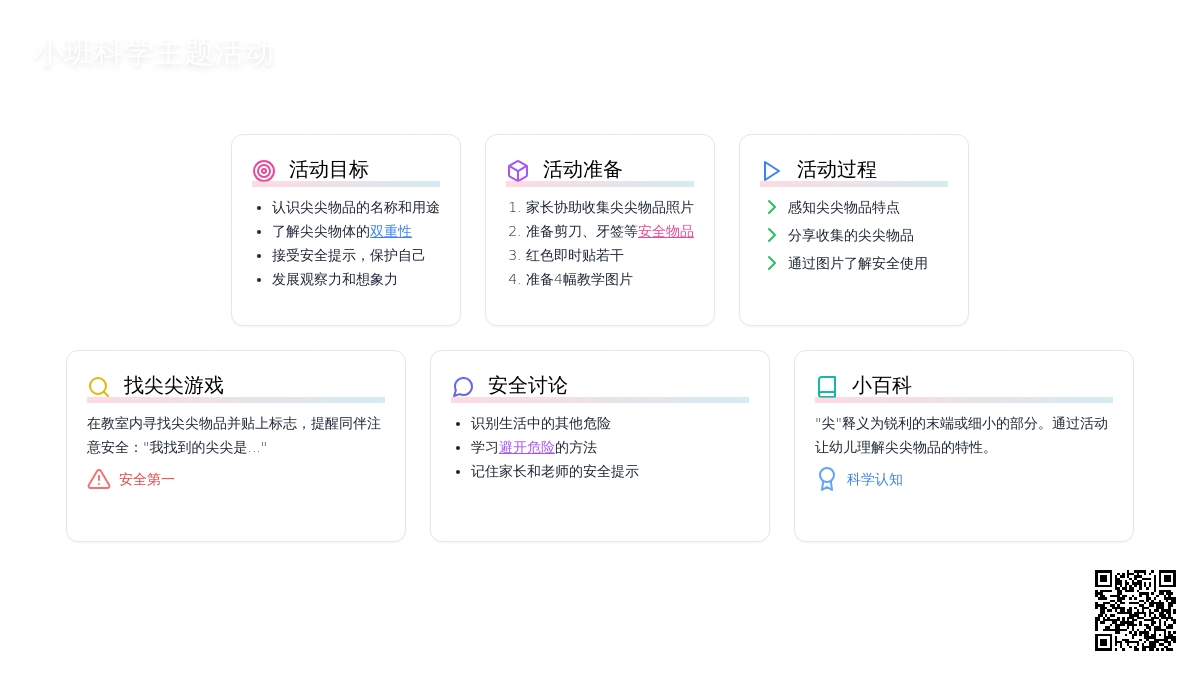Click the speech bubble icon beside 安全讨论
This screenshot has height=675, width=1200.
(463, 387)
